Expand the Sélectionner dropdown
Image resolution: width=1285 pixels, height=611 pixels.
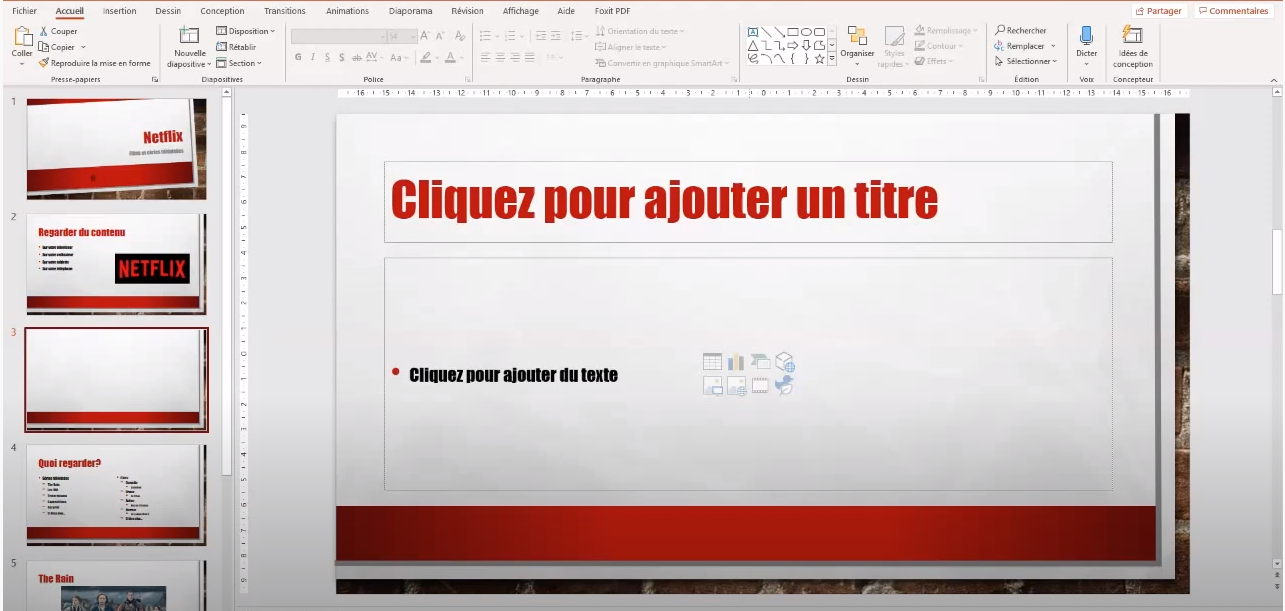coord(1025,61)
